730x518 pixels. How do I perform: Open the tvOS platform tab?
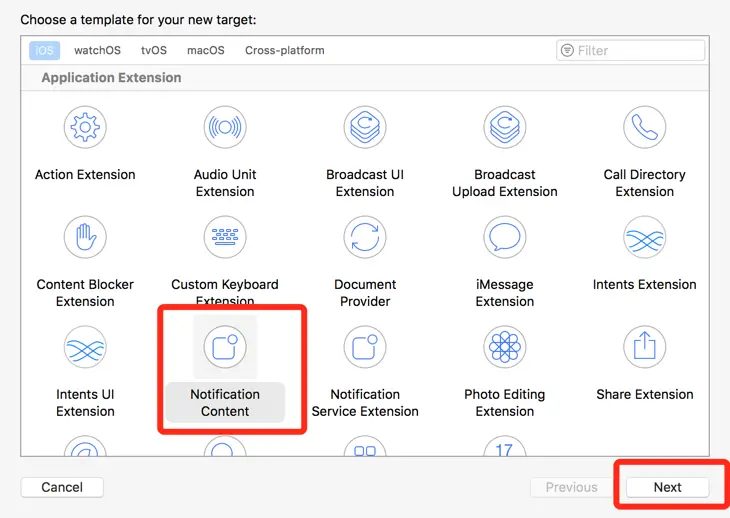click(x=154, y=50)
